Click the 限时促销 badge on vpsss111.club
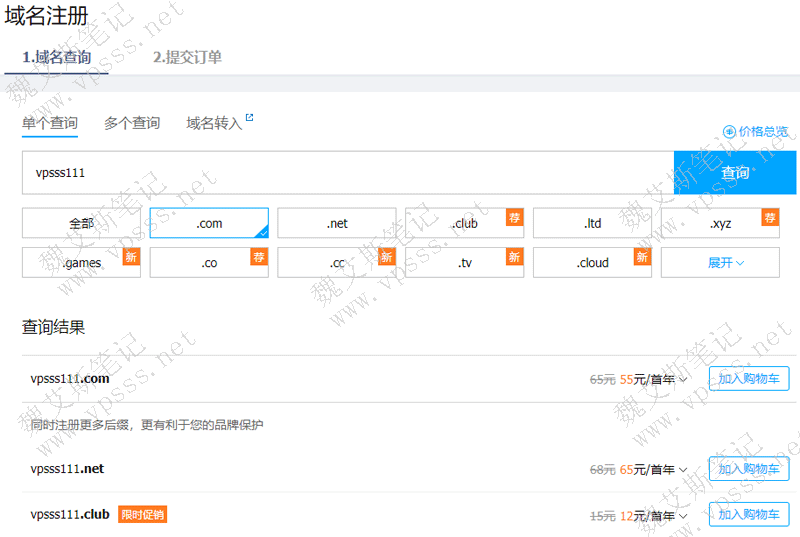 (142, 514)
